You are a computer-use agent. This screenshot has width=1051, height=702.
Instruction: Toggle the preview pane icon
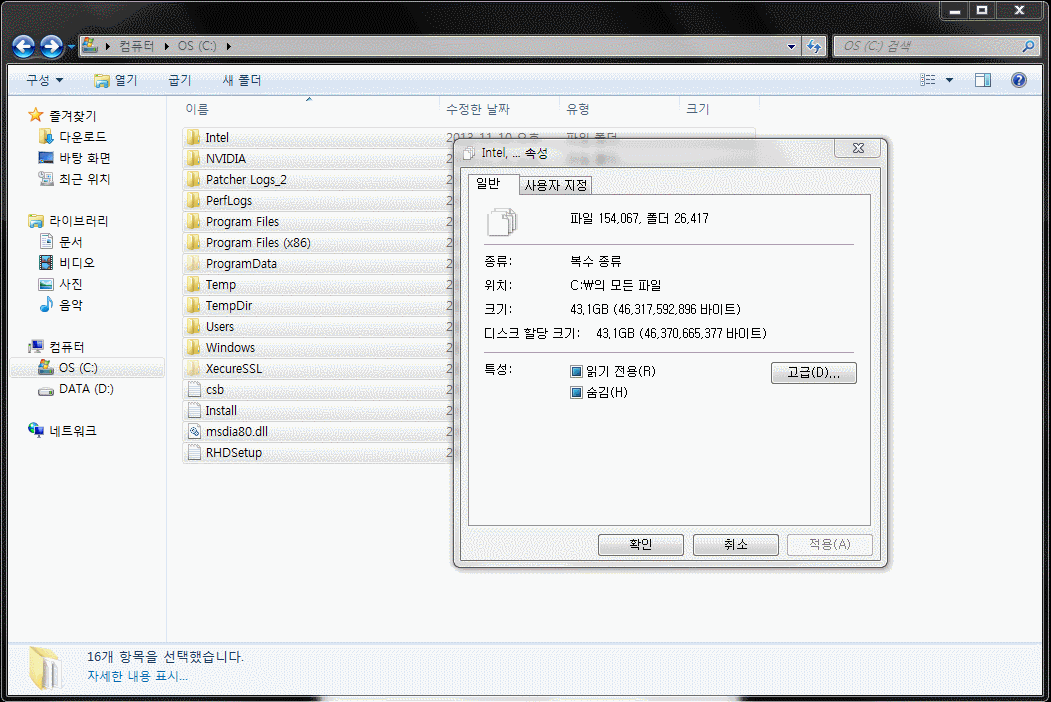click(983, 80)
